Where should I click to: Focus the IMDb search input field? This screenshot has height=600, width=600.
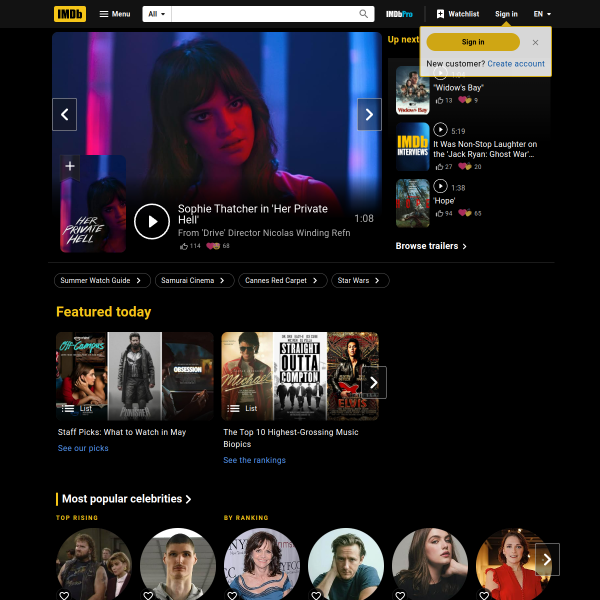(262, 14)
